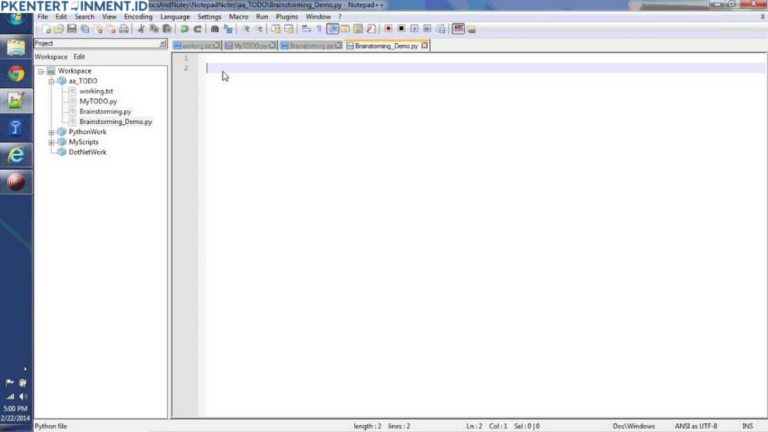Open the Encoding menu

[x=138, y=17]
